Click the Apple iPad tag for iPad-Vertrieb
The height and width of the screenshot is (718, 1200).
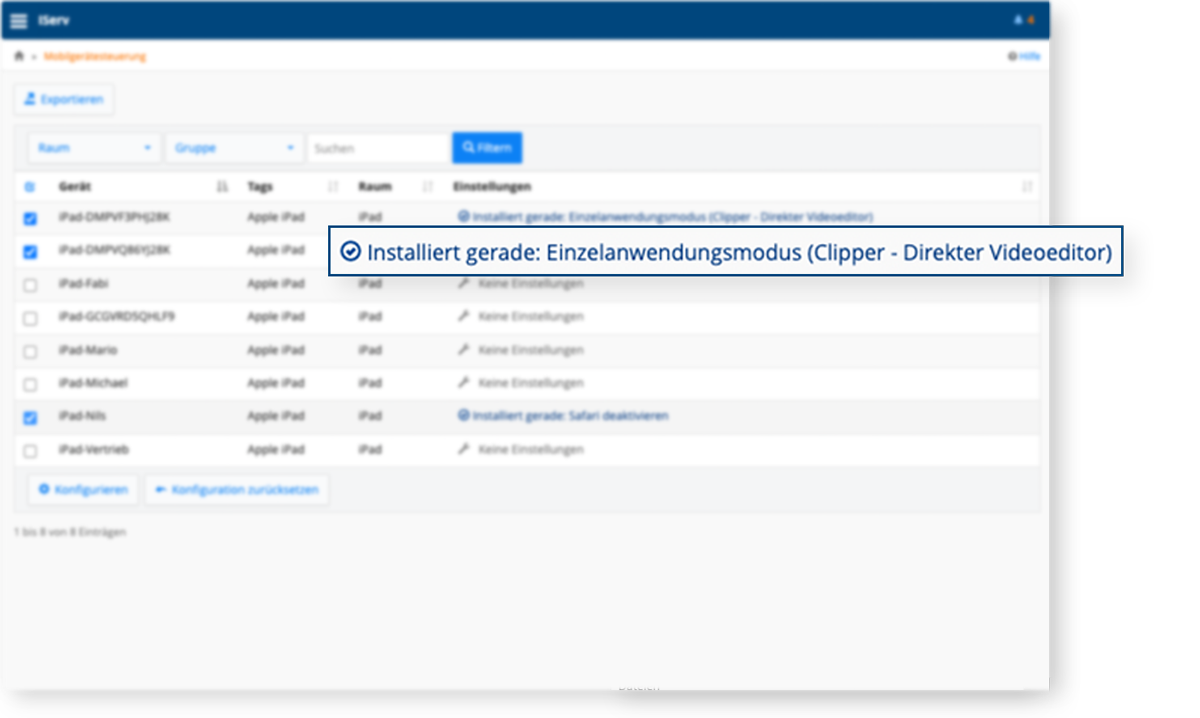pyautogui.click(x=277, y=450)
